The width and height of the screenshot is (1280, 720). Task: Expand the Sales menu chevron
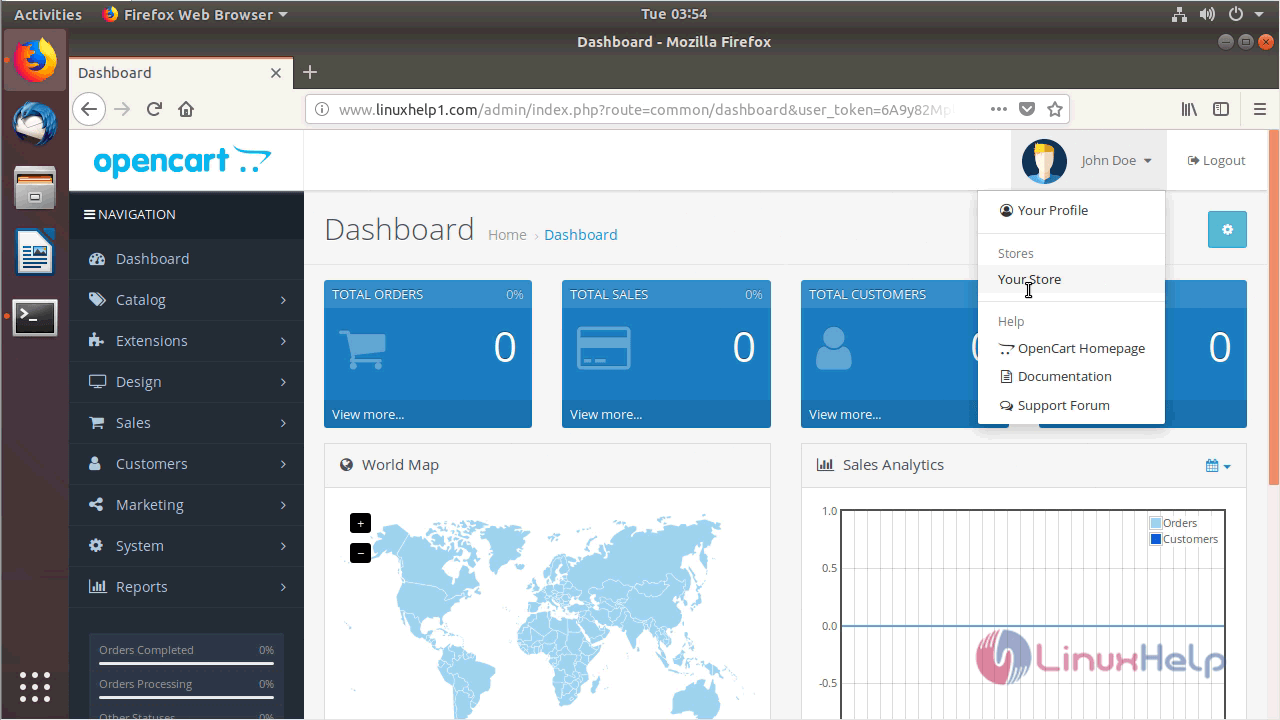pyautogui.click(x=283, y=423)
